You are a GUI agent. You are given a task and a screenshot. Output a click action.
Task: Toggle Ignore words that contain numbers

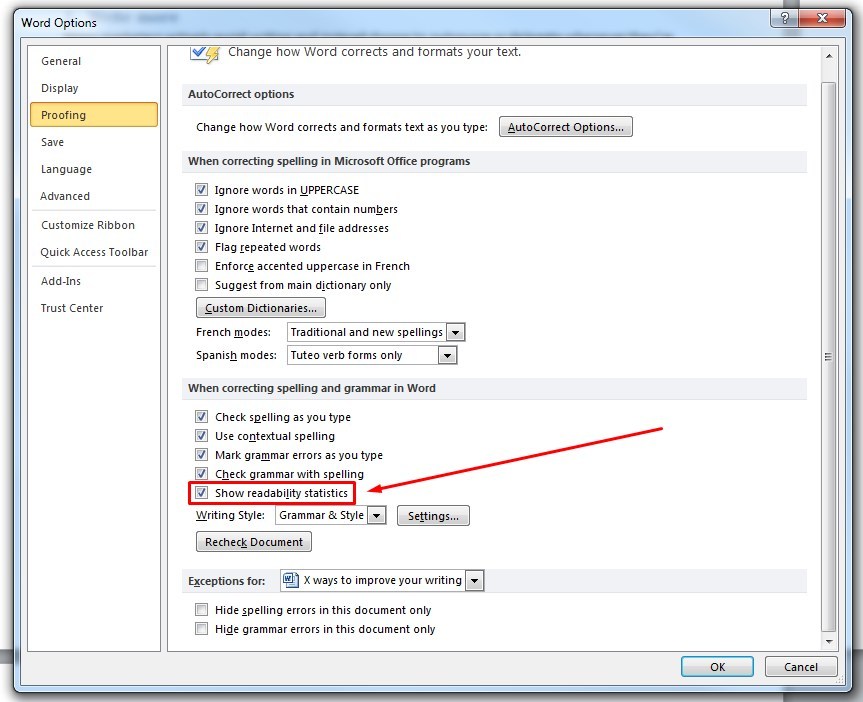coord(201,209)
